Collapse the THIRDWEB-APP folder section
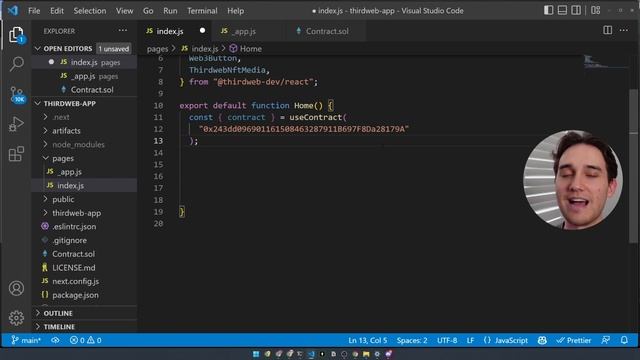 [38, 103]
